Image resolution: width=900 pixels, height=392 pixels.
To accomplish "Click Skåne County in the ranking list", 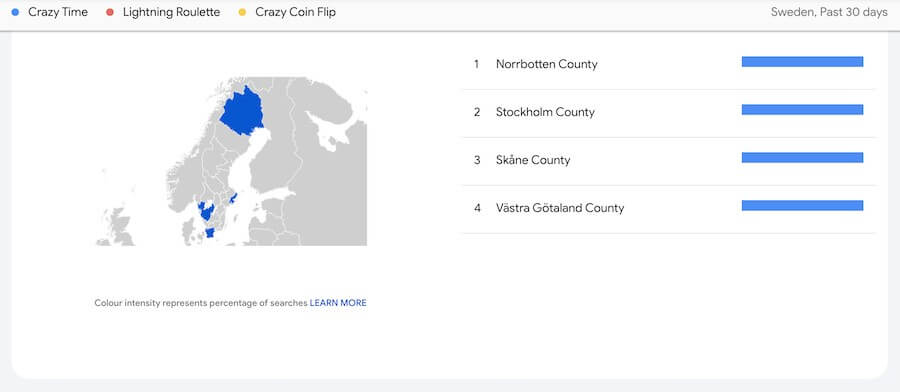I will [x=533, y=160].
